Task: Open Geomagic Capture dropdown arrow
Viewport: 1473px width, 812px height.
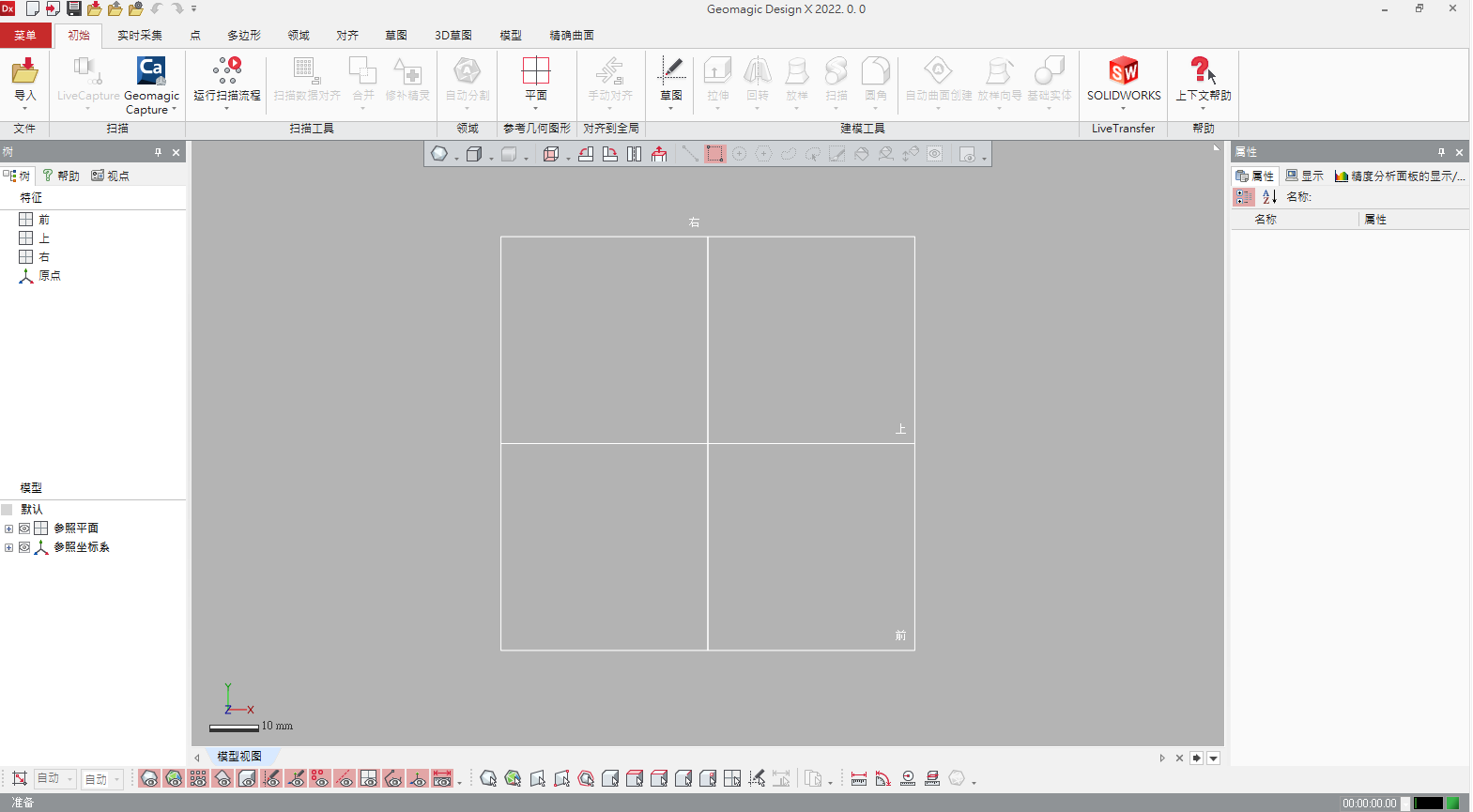Action: [174, 109]
